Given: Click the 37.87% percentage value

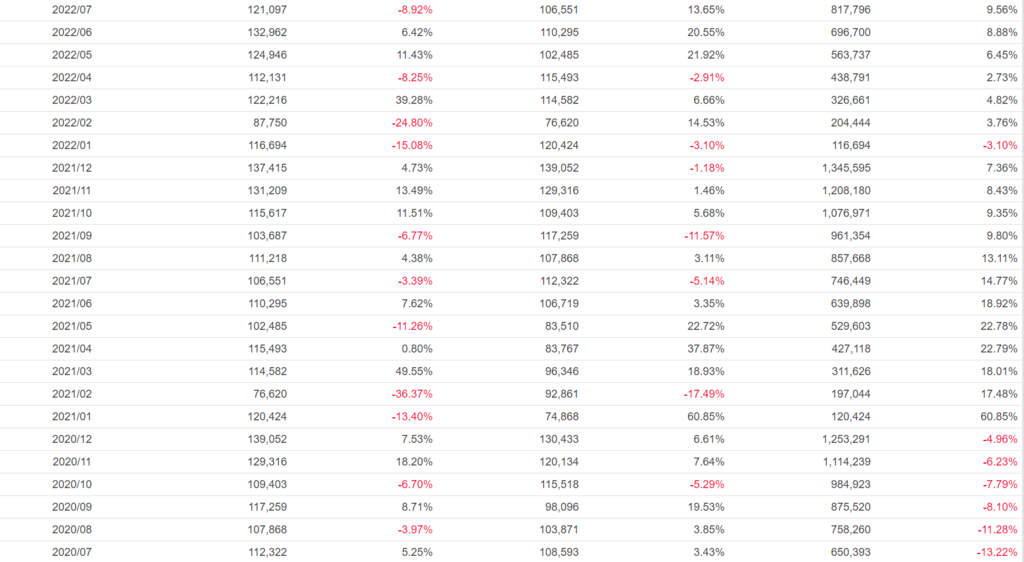Looking at the screenshot, I should pyautogui.click(x=704, y=348).
